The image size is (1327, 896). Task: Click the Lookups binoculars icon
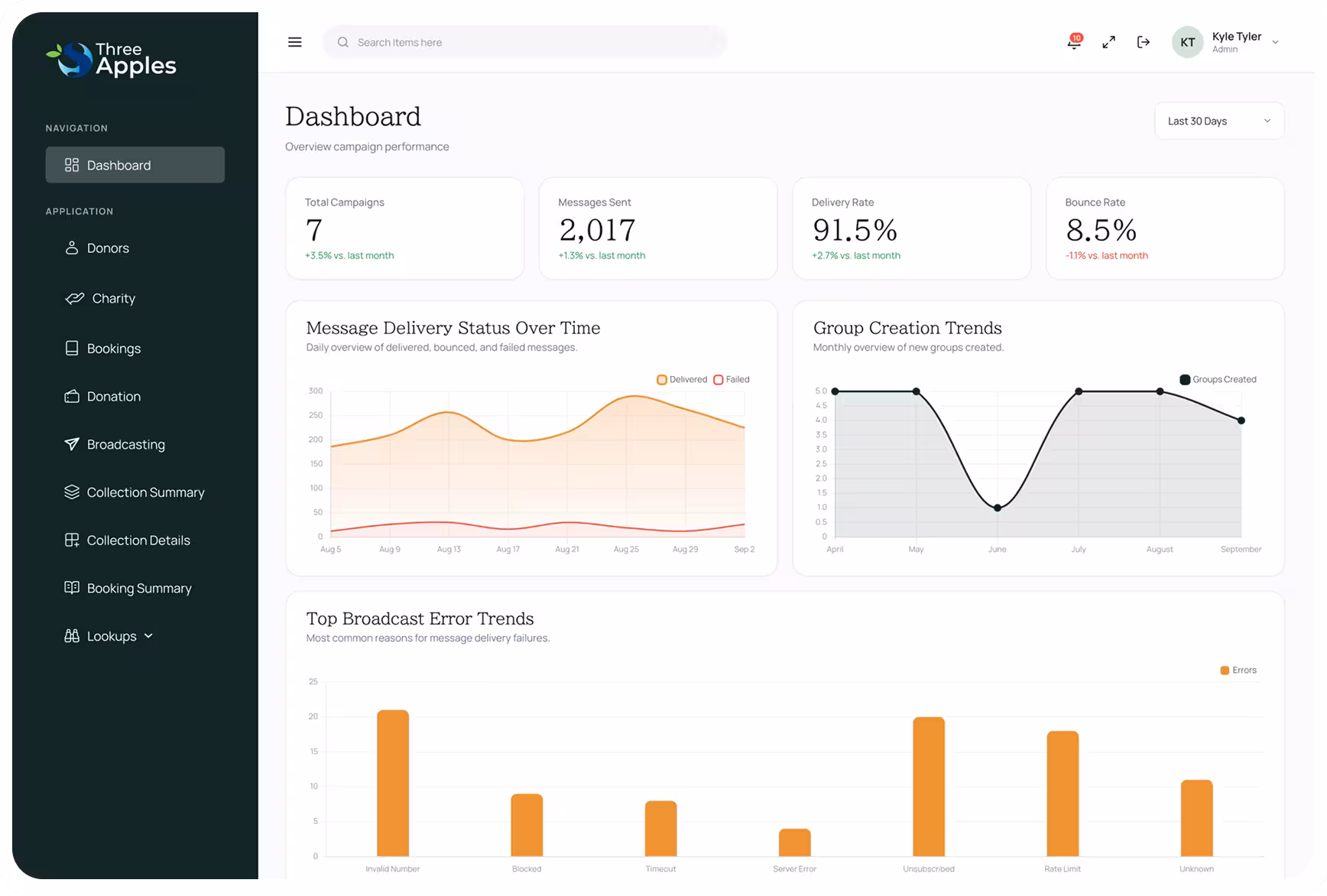click(72, 636)
